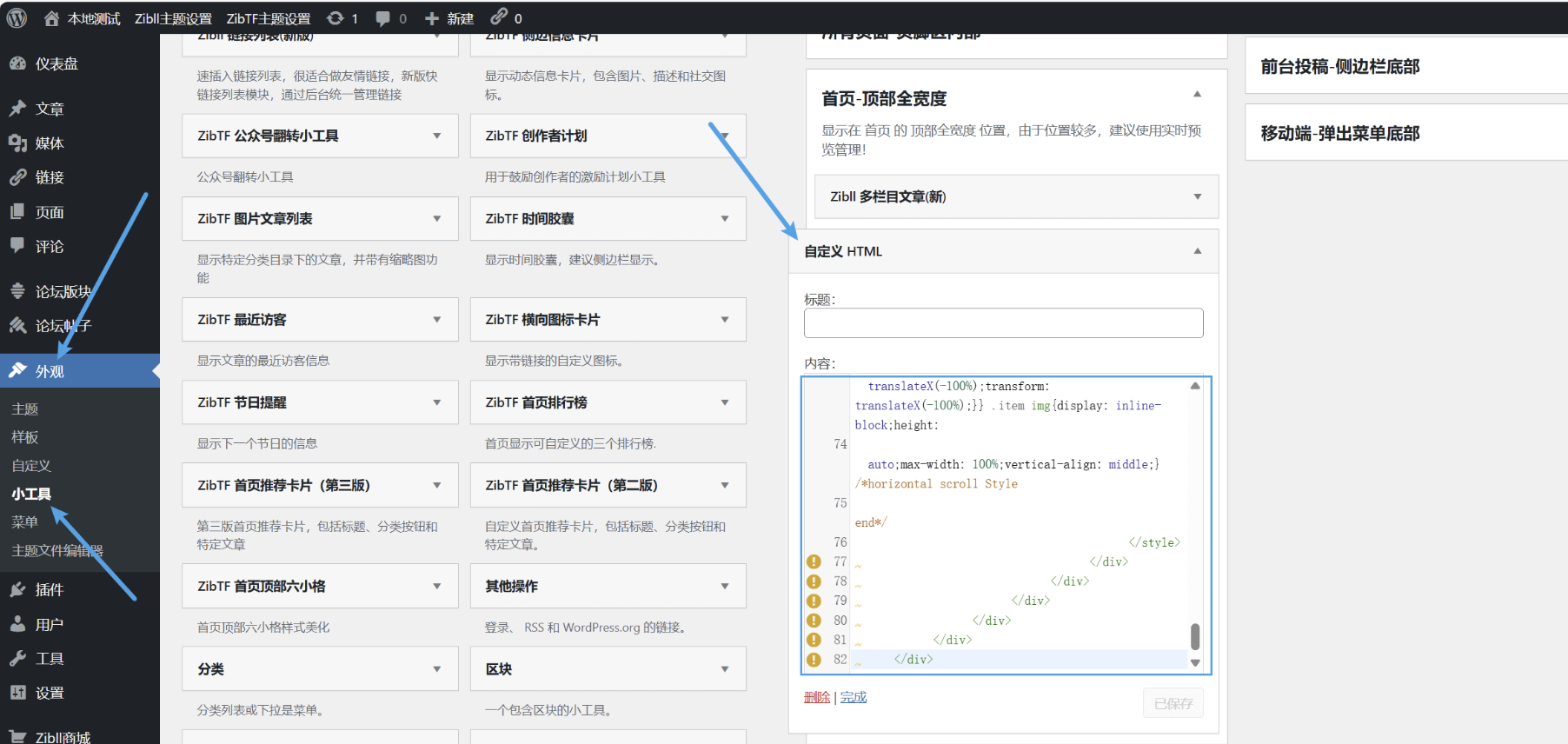Expand the ZibTF 时间胶囊 widget
The image size is (1568, 744).
click(724, 219)
